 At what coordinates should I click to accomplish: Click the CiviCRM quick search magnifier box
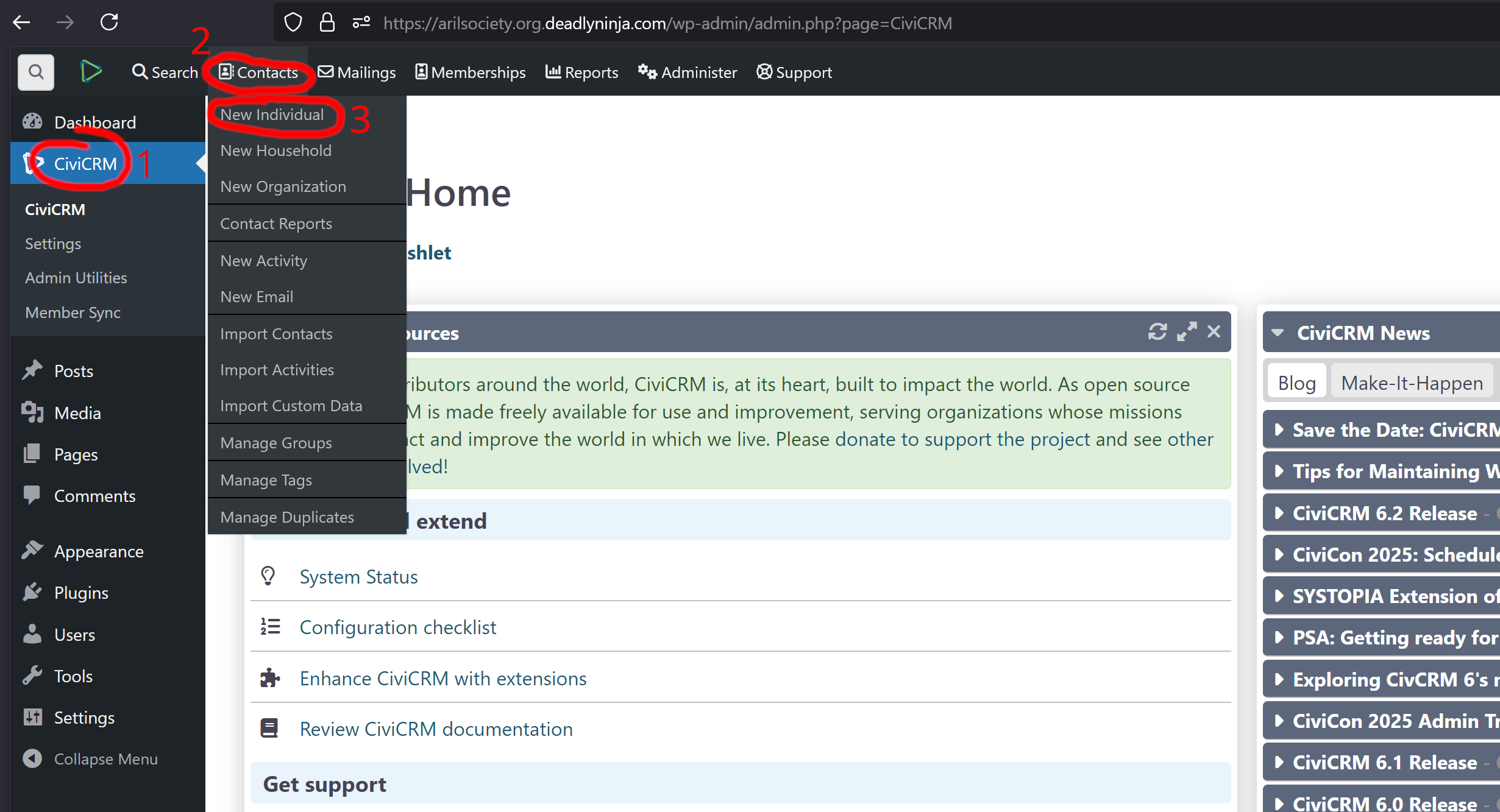point(36,72)
